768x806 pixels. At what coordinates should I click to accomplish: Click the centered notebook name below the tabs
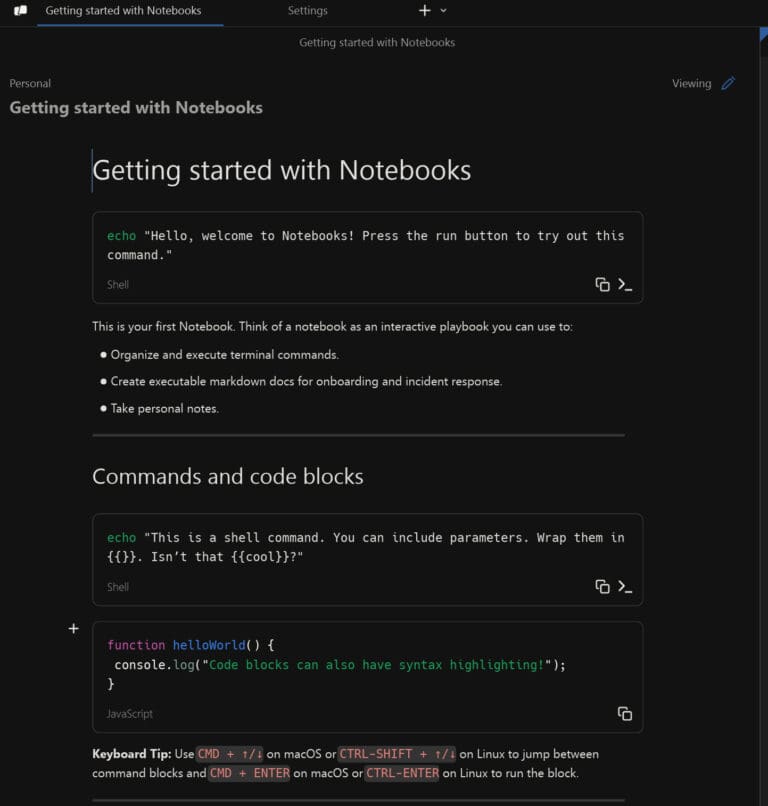pos(376,42)
